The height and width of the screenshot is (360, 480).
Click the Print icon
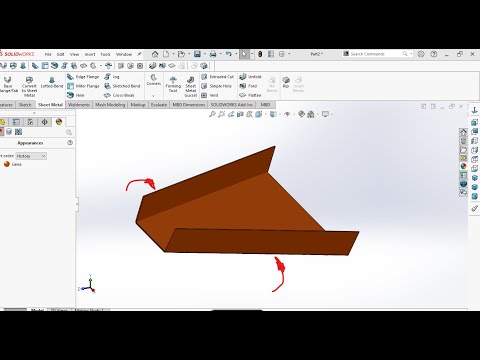pyautogui.click(x=213, y=54)
